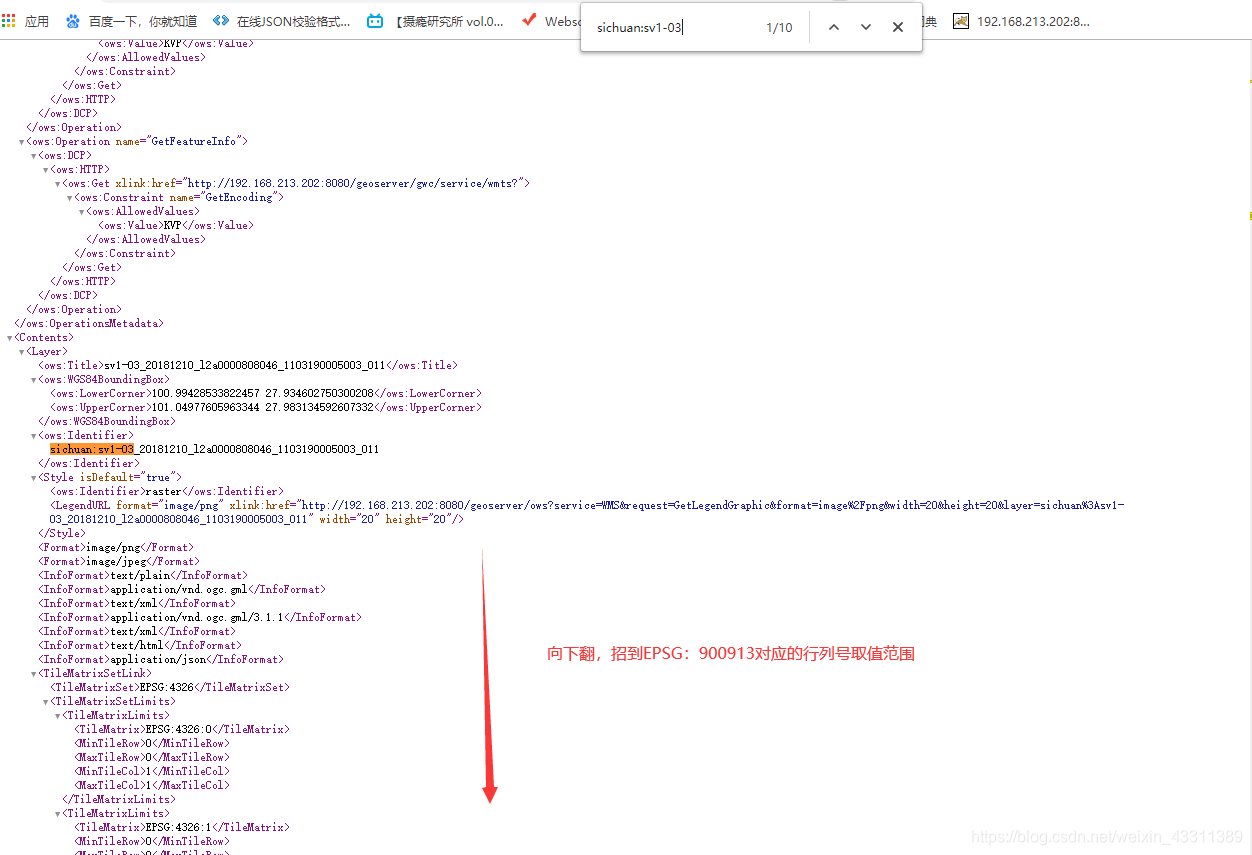Click the highlighted sichuan:sv1-03 identifier text

coord(92,450)
